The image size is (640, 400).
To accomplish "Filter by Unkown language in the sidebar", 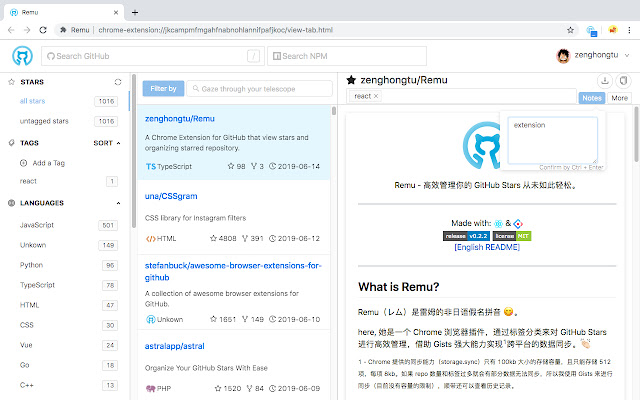I will (x=33, y=245).
